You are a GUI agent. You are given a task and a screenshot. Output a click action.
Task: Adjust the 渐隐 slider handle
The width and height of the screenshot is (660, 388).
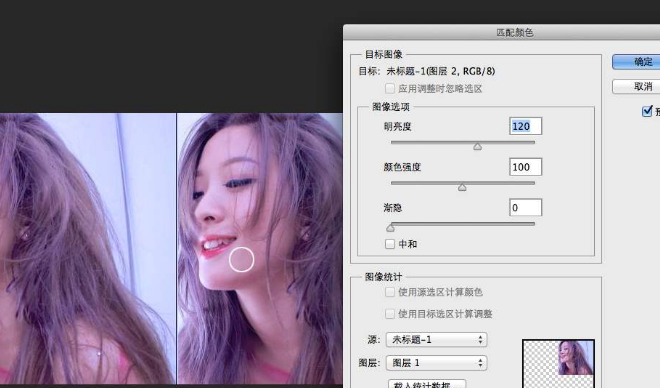coord(391,228)
